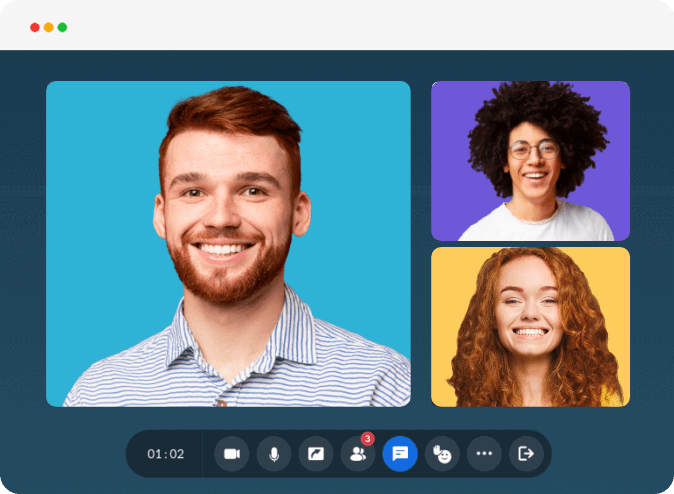Screen dimensions: 674x494
Task: Open the raise hand reactions
Action: coord(442,454)
